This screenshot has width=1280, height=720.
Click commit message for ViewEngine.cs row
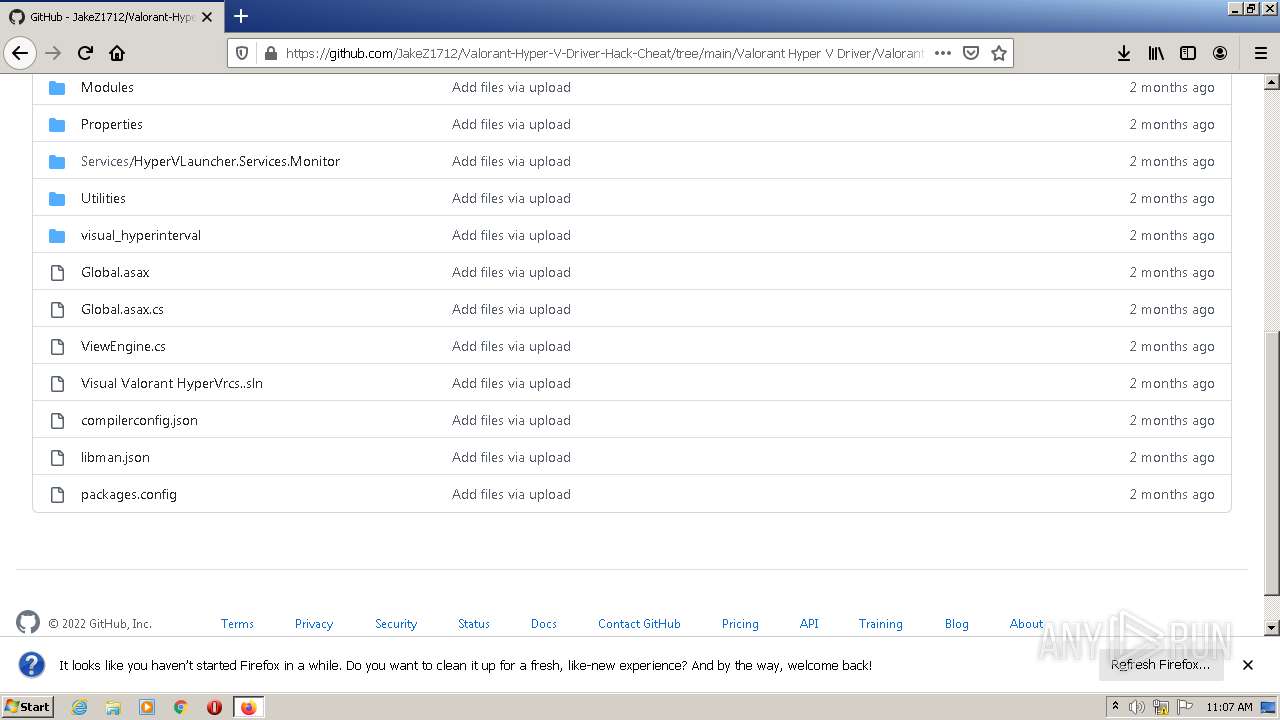tap(511, 346)
